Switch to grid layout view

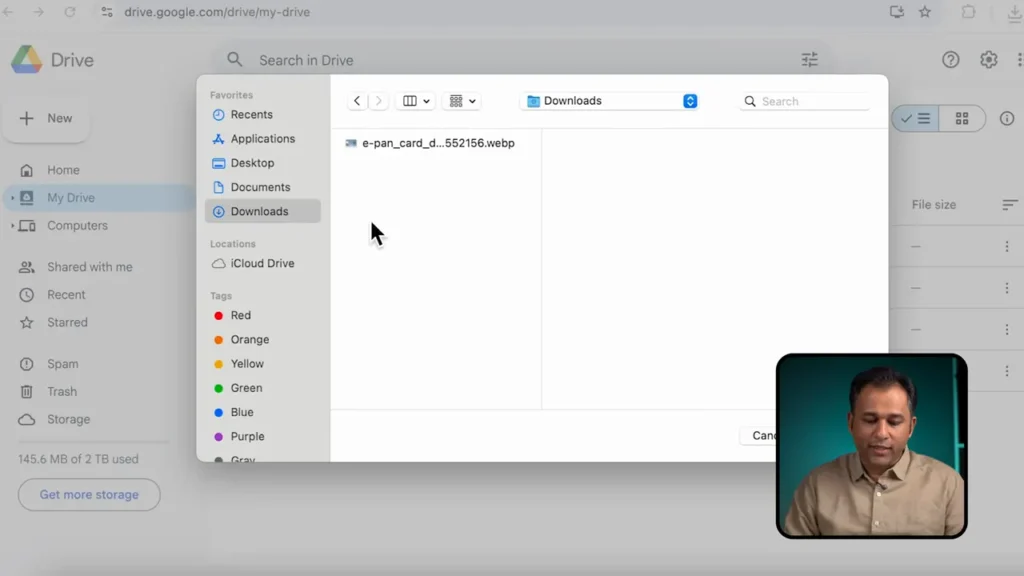tap(962, 119)
